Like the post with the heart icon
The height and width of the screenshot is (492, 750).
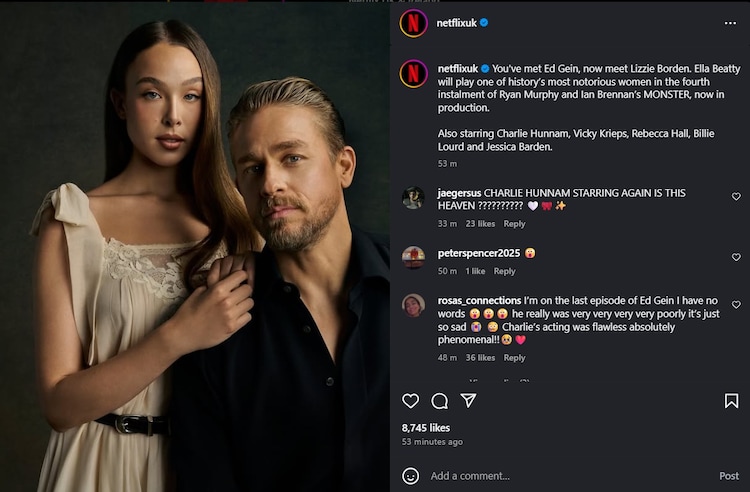tap(410, 401)
